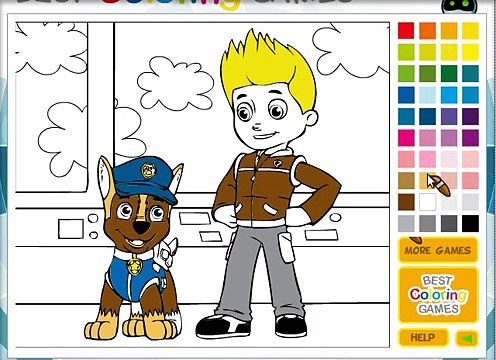The height and width of the screenshot is (360, 496).
Task: Select the red color swatch
Action: click(x=406, y=31)
